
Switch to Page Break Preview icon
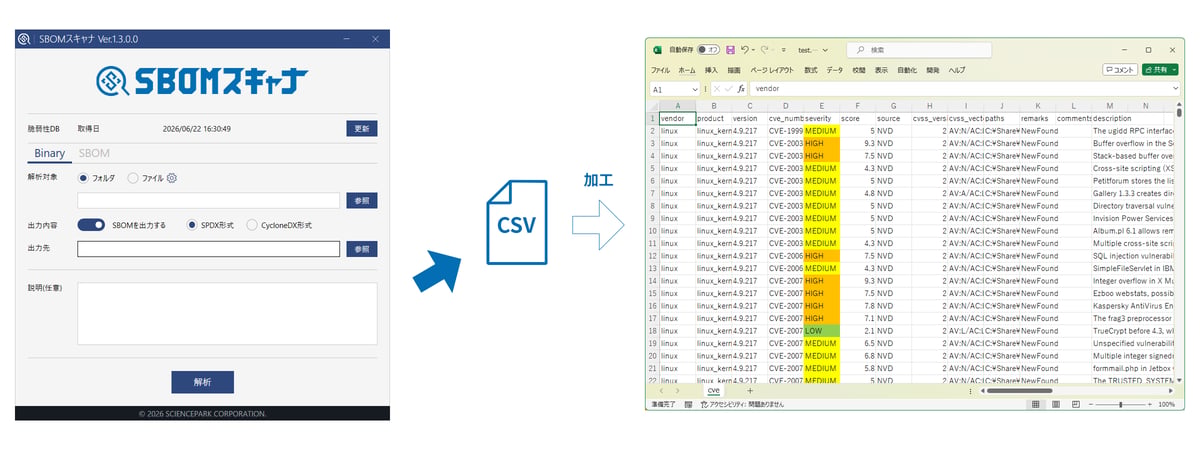[1074, 404]
